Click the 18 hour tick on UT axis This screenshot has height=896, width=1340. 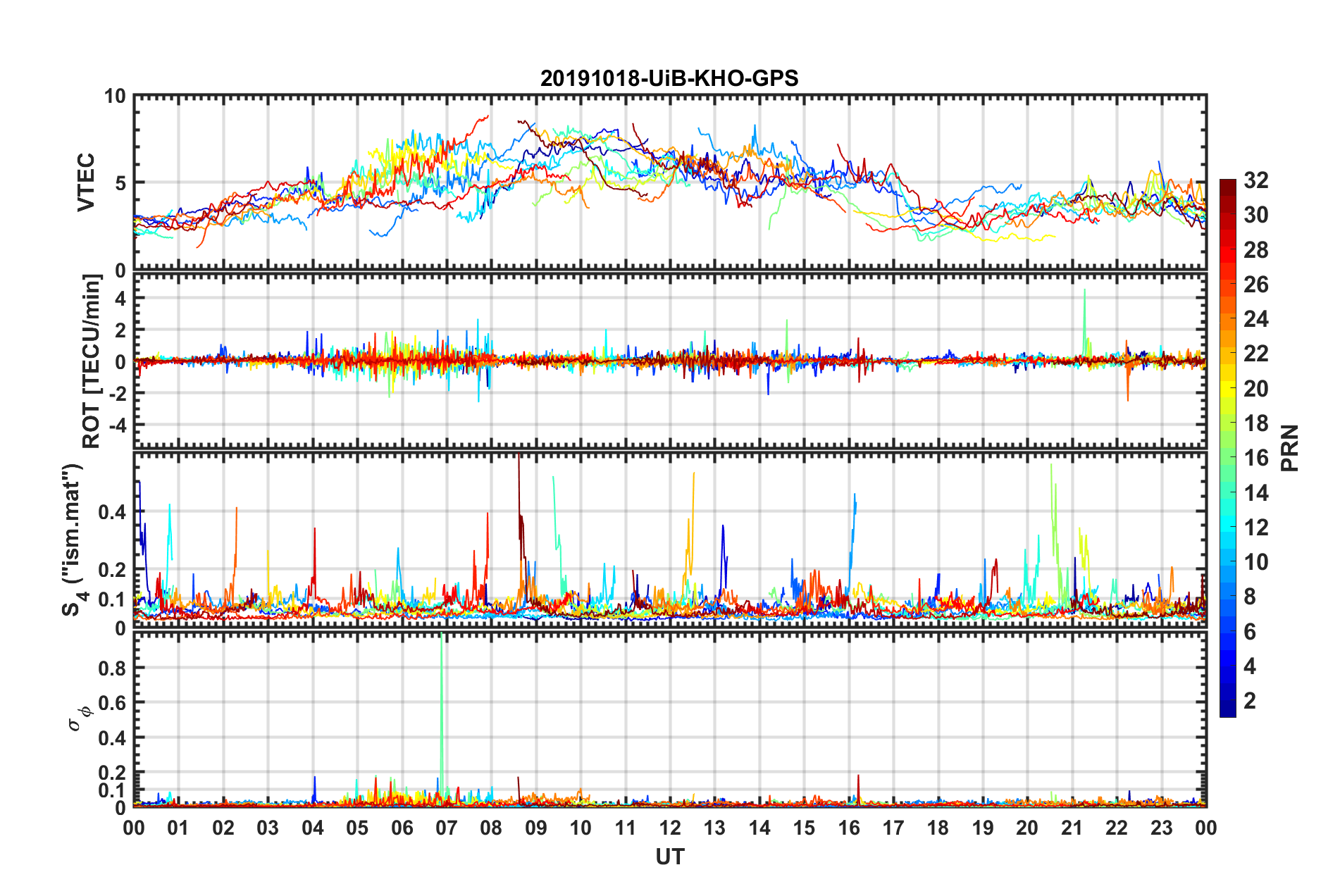pyautogui.click(x=938, y=827)
